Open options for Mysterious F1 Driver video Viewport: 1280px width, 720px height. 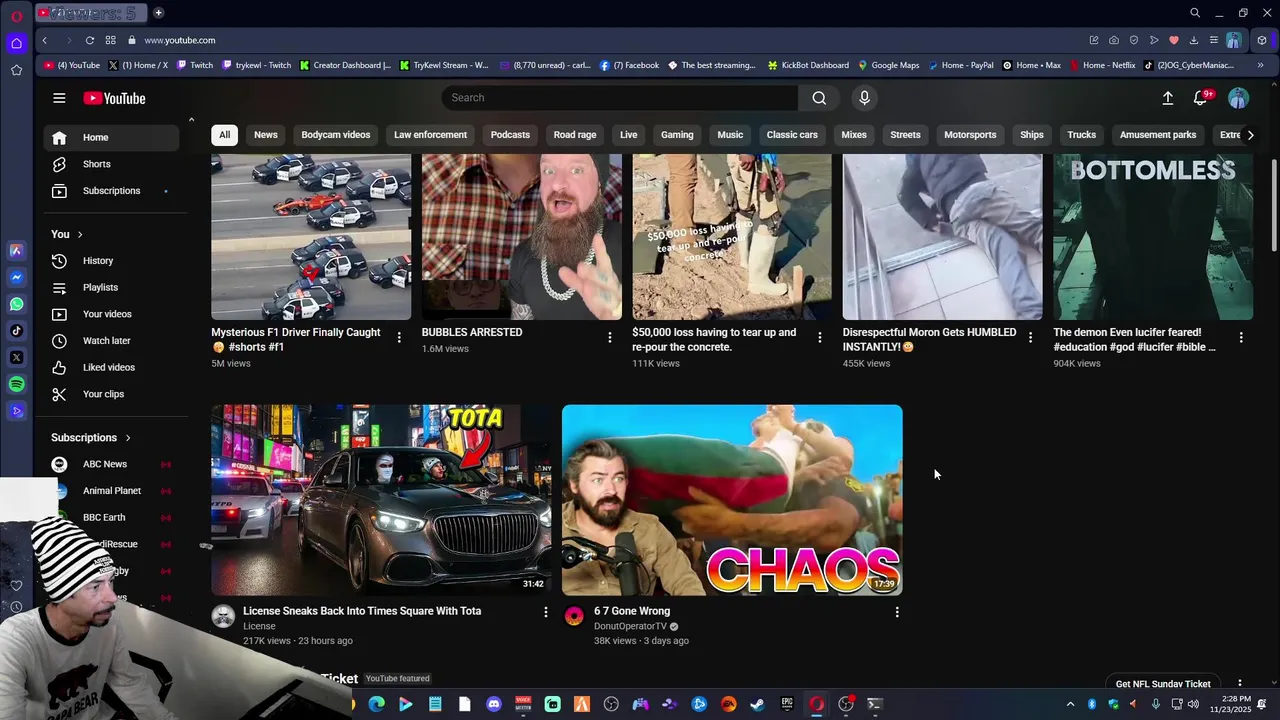(399, 338)
